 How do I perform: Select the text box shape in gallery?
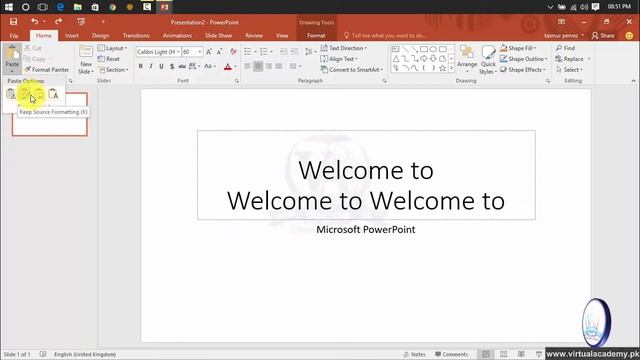[396, 49]
